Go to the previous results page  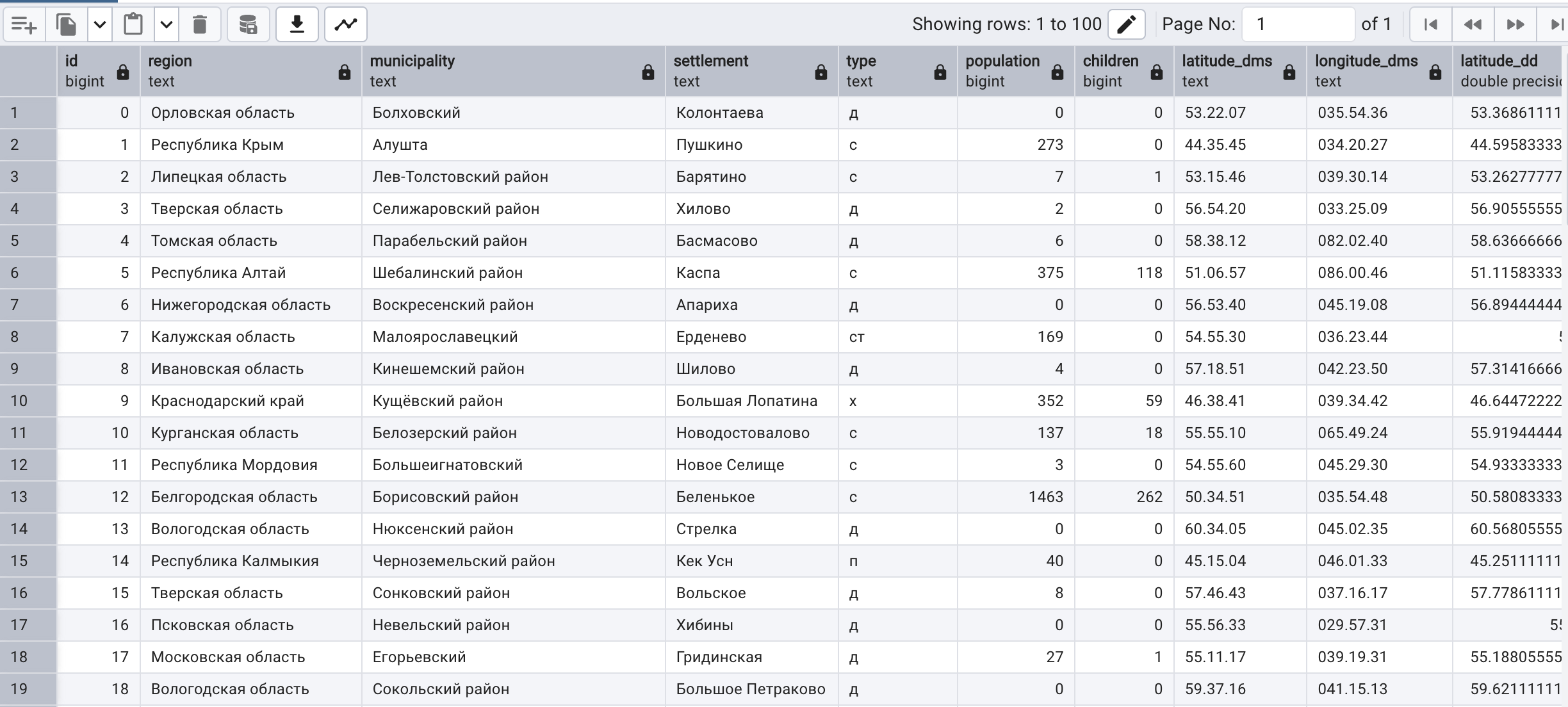[x=1473, y=25]
